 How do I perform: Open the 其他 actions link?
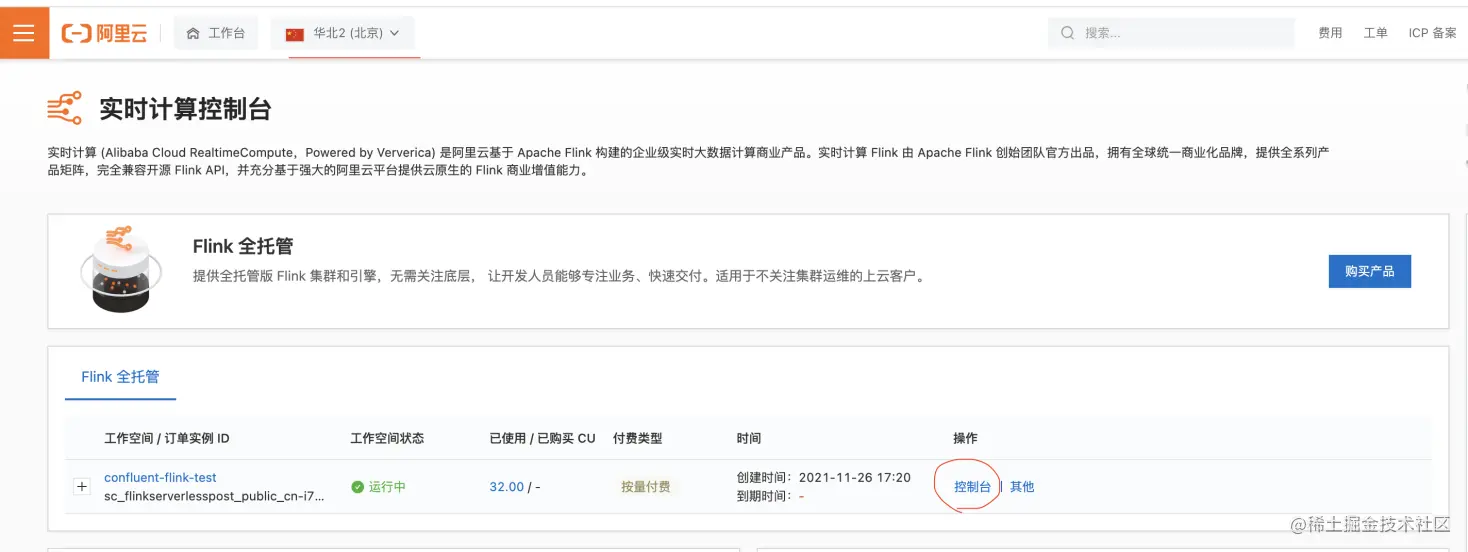pos(1022,487)
